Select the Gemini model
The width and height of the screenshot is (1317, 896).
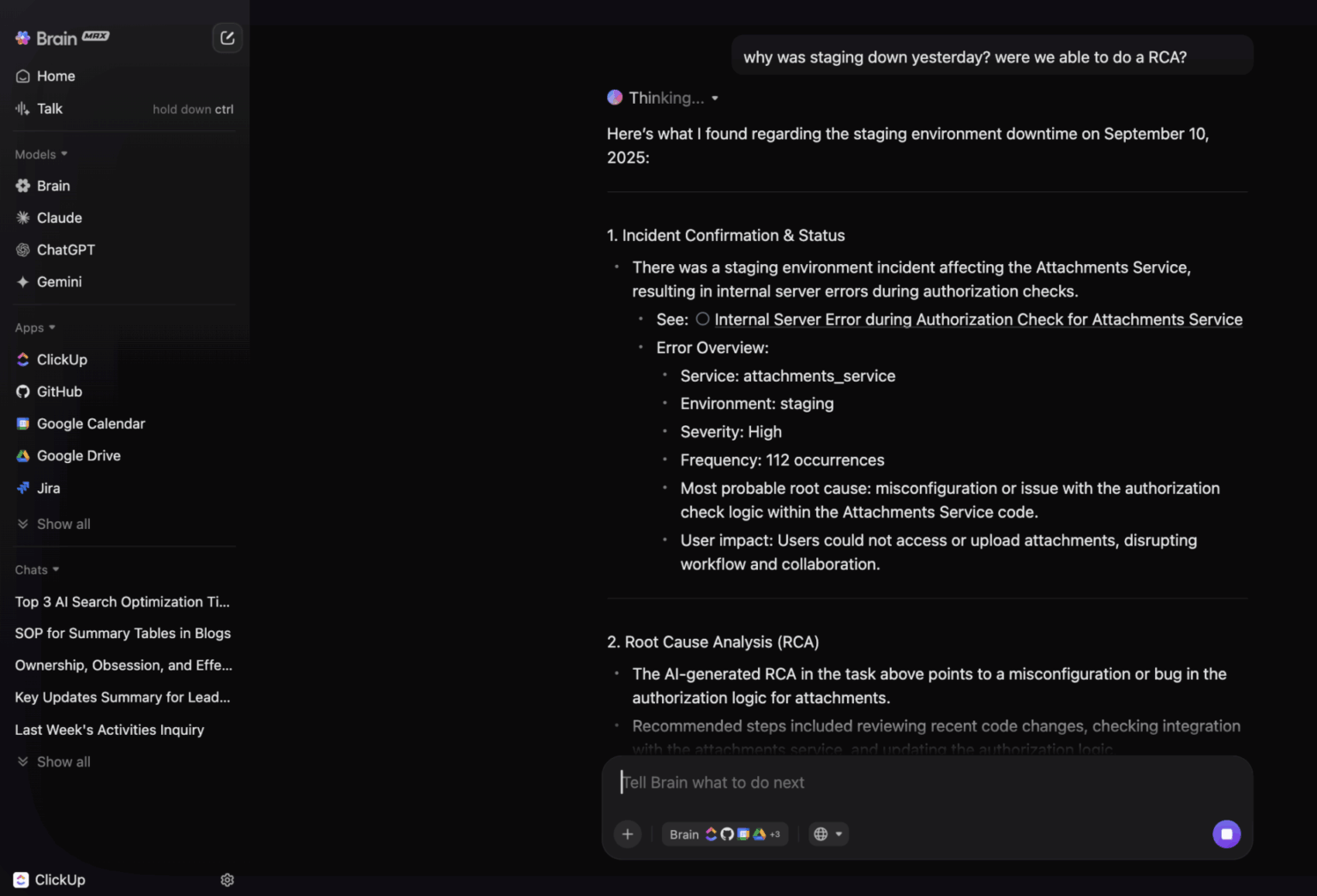[x=59, y=282]
